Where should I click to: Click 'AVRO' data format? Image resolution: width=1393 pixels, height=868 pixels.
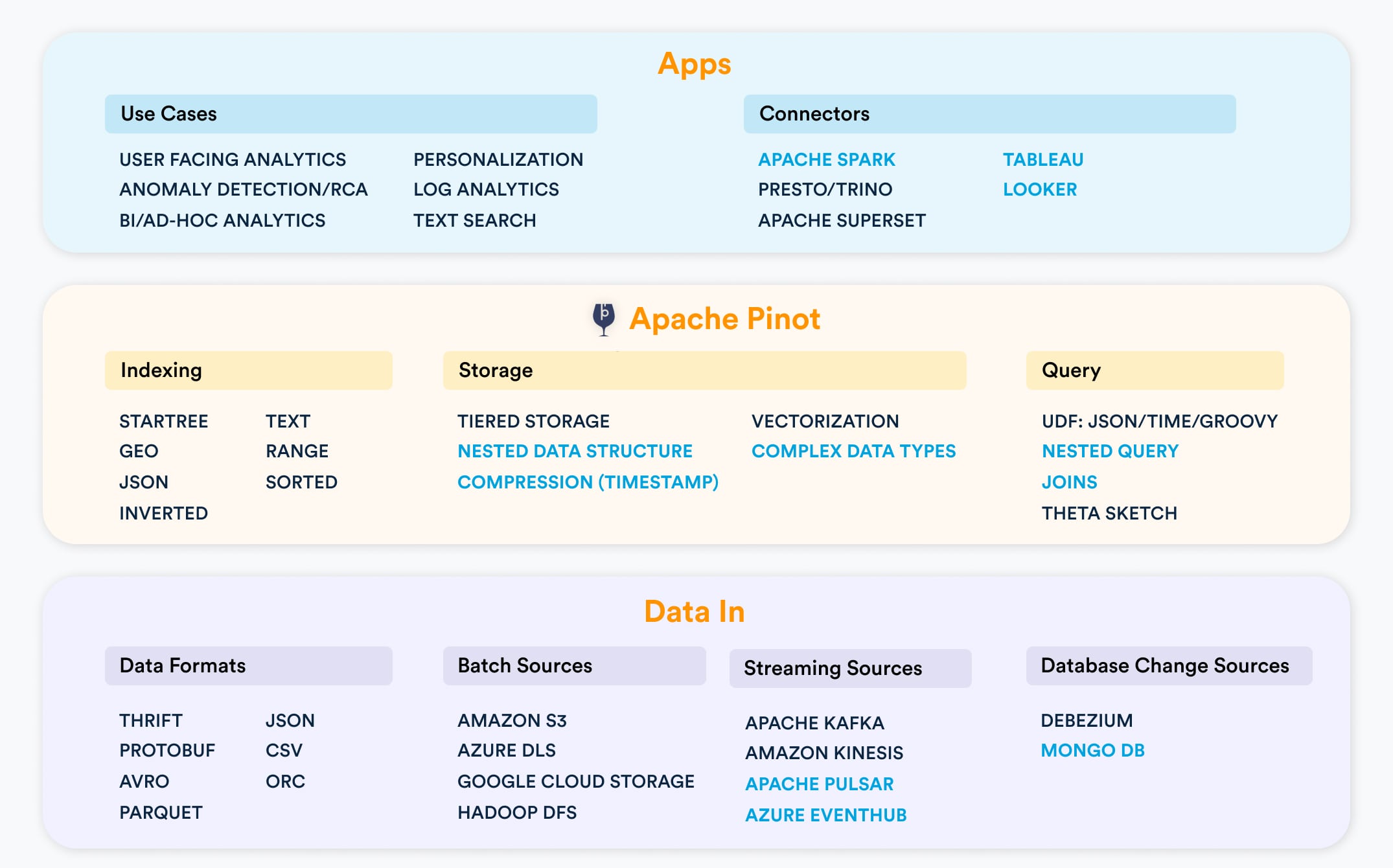(x=144, y=781)
